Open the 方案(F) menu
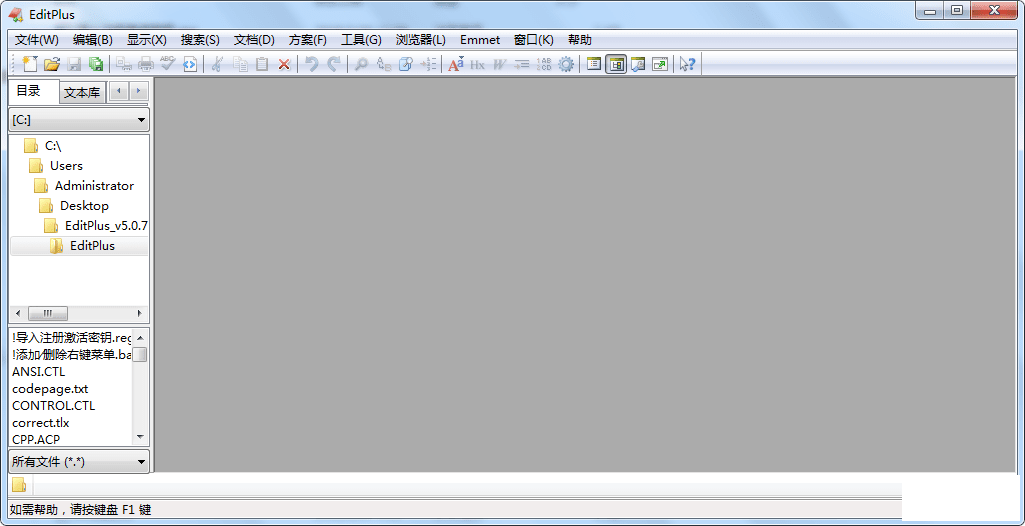1025x526 pixels. 307,40
